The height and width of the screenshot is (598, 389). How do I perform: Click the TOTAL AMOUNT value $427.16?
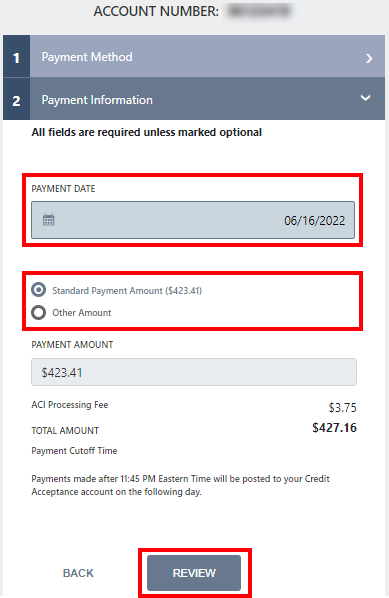(334, 428)
